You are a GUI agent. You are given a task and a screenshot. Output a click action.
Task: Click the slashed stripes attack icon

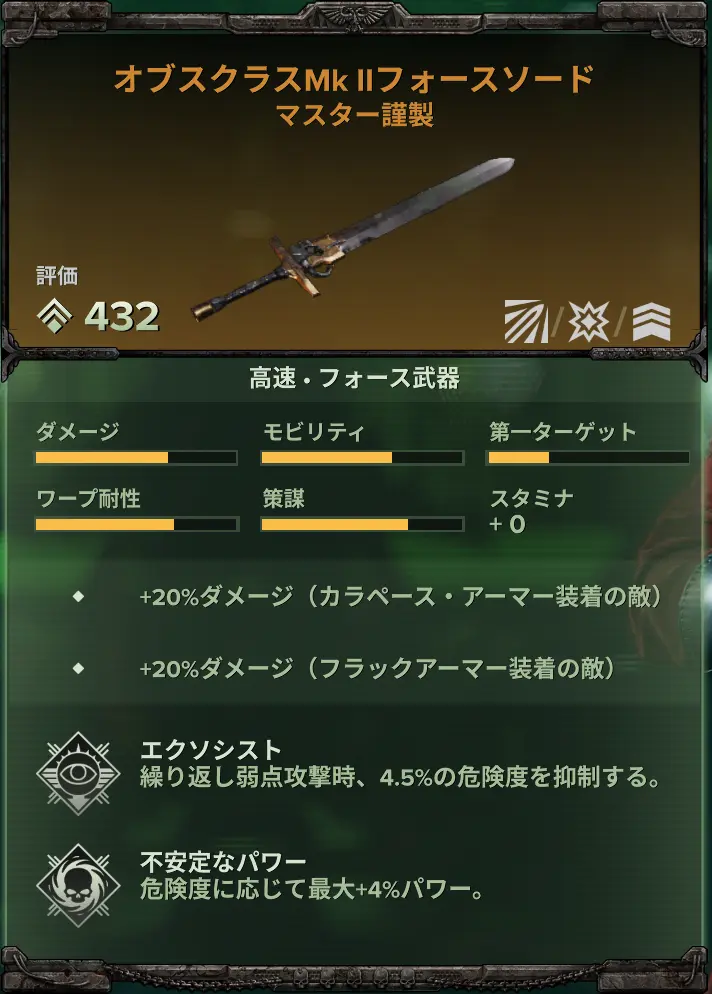click(526, 321)
